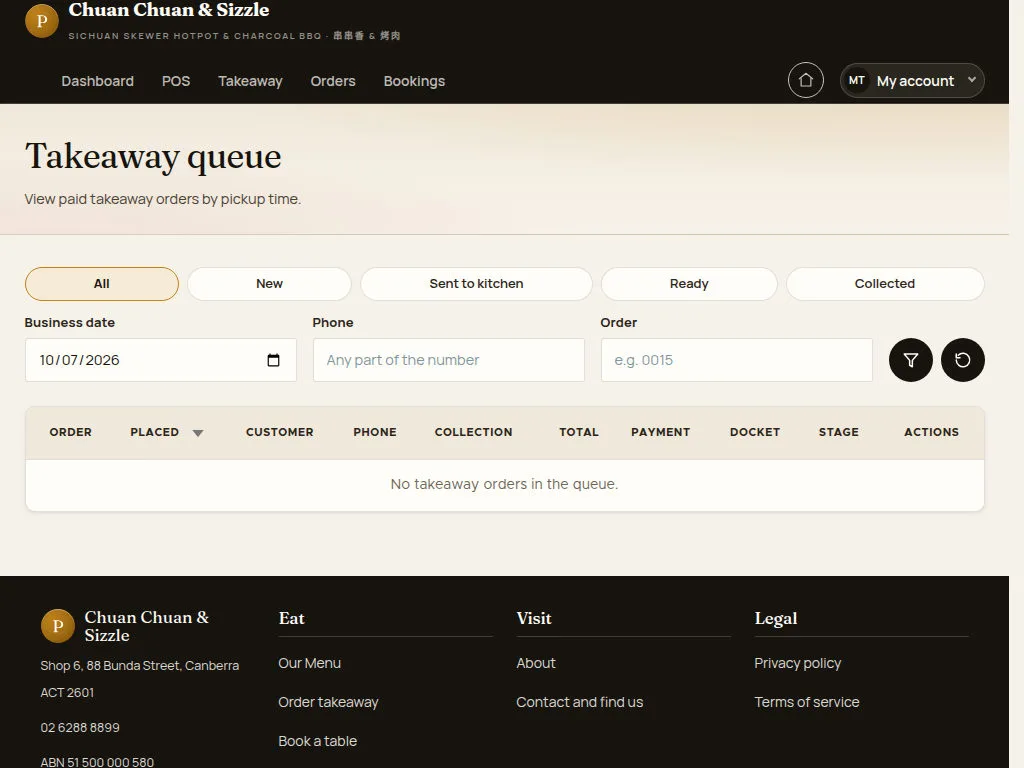The image size is (1024, 768).
Task: Open the Privacy policy link
Action: 797,663
